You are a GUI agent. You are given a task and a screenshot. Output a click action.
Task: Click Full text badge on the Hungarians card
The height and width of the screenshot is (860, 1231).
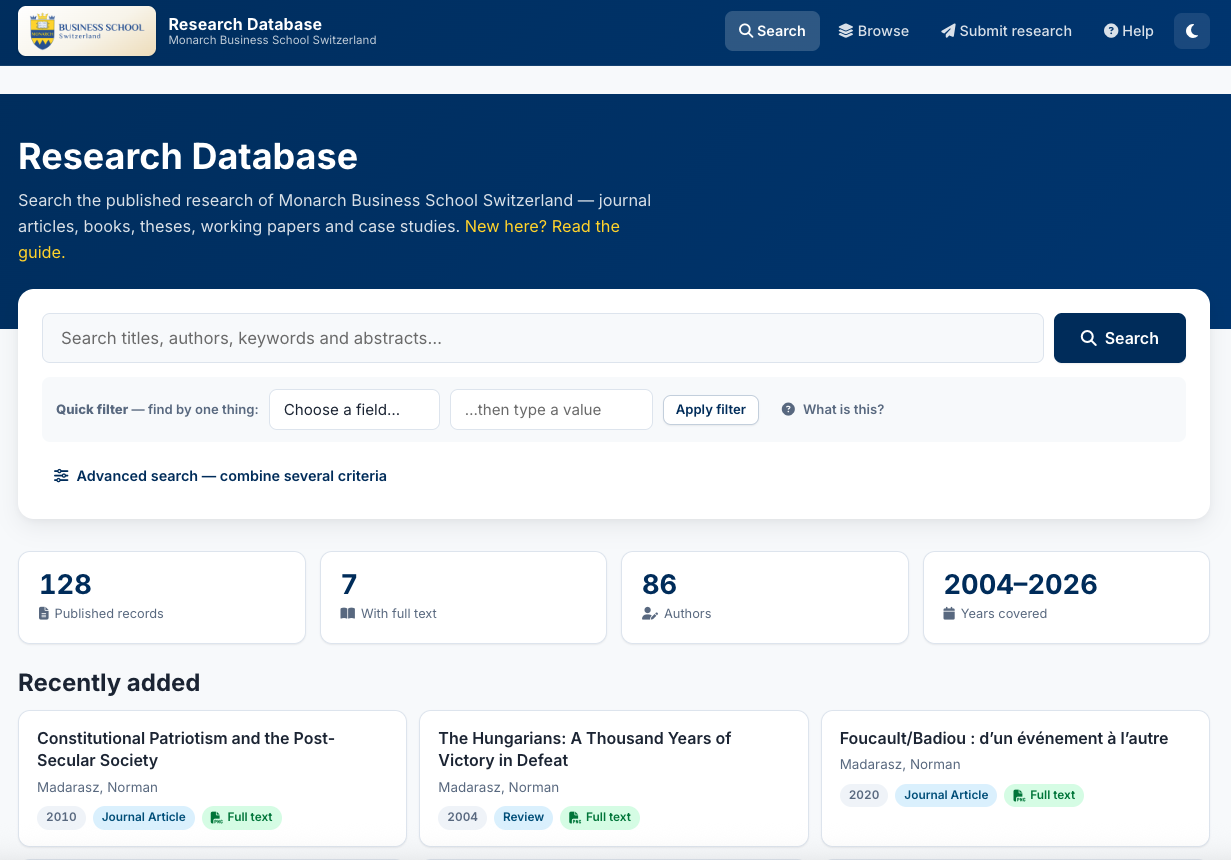coord(600,817)
